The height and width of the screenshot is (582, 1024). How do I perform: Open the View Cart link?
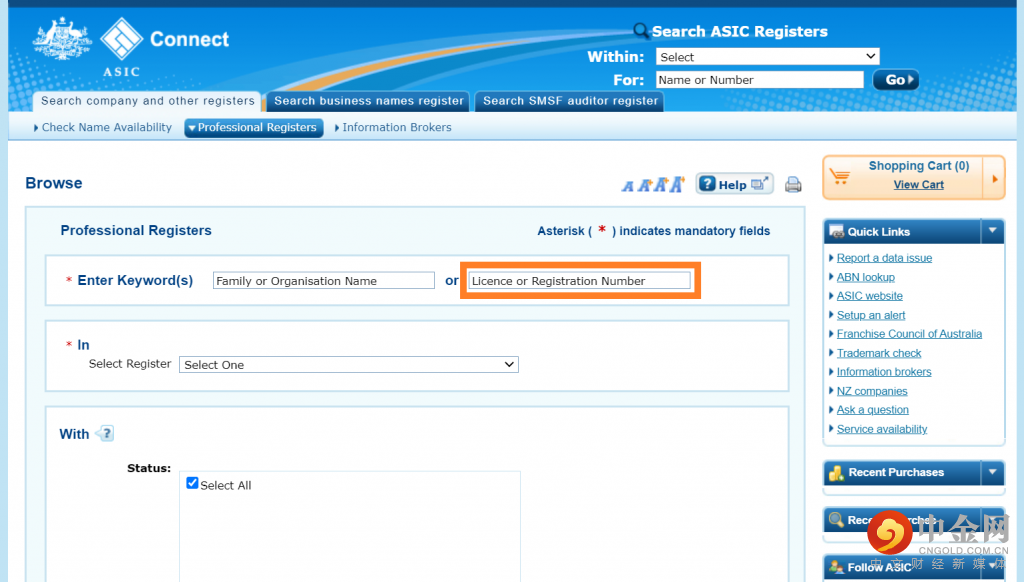pos(918,185)
